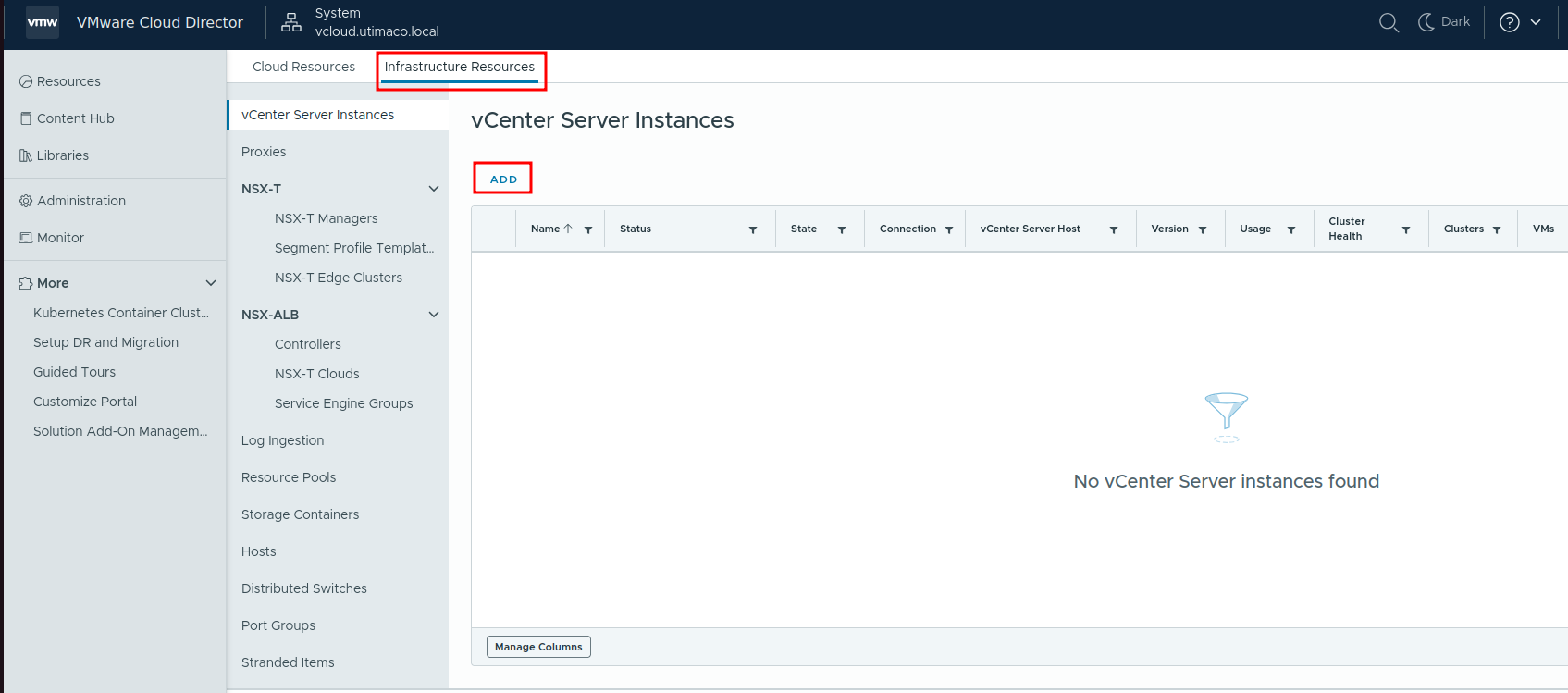Go to Administration
This screenshot has width=1568, height=693.
pos(81,201)
